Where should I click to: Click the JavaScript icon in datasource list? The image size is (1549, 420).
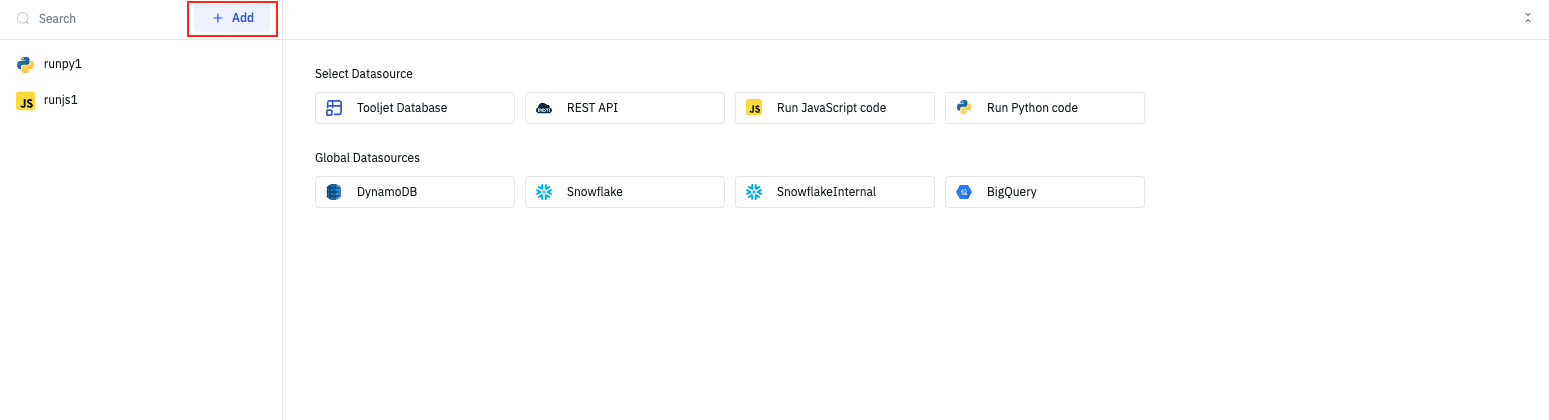[x=754, y=108]
